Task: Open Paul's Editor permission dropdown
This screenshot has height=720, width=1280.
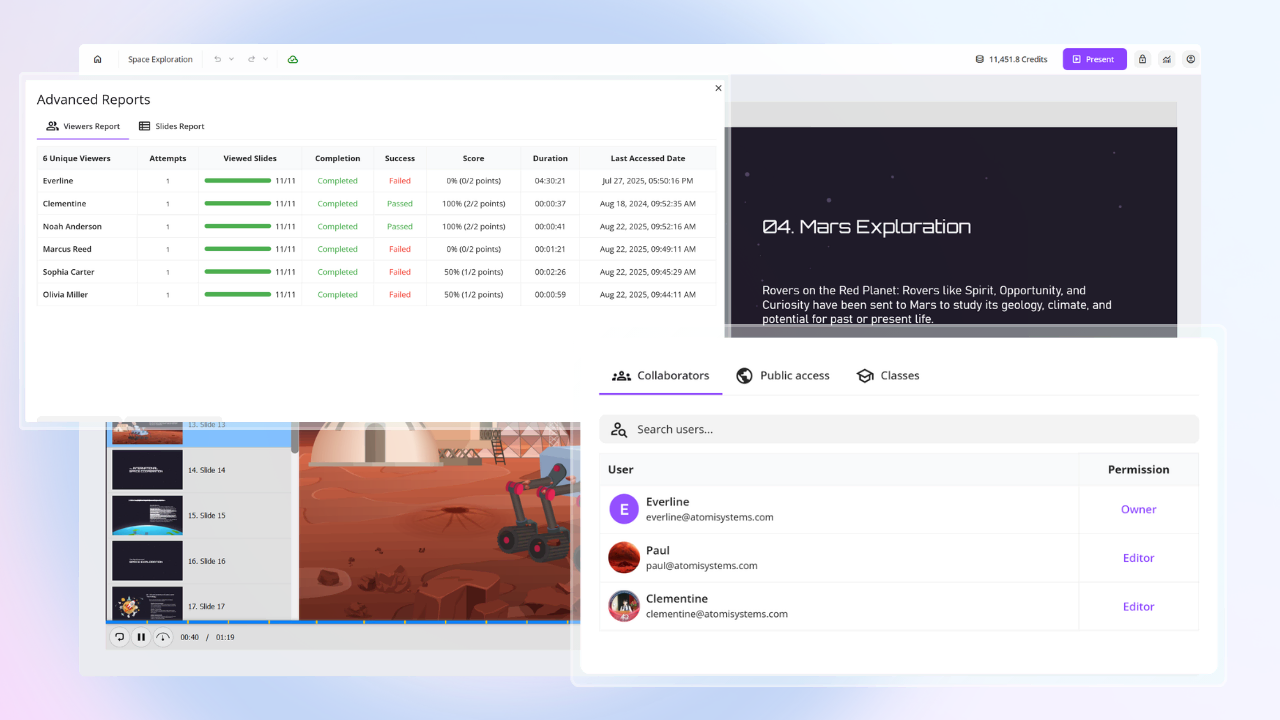Action: [x=1138, y=558]
